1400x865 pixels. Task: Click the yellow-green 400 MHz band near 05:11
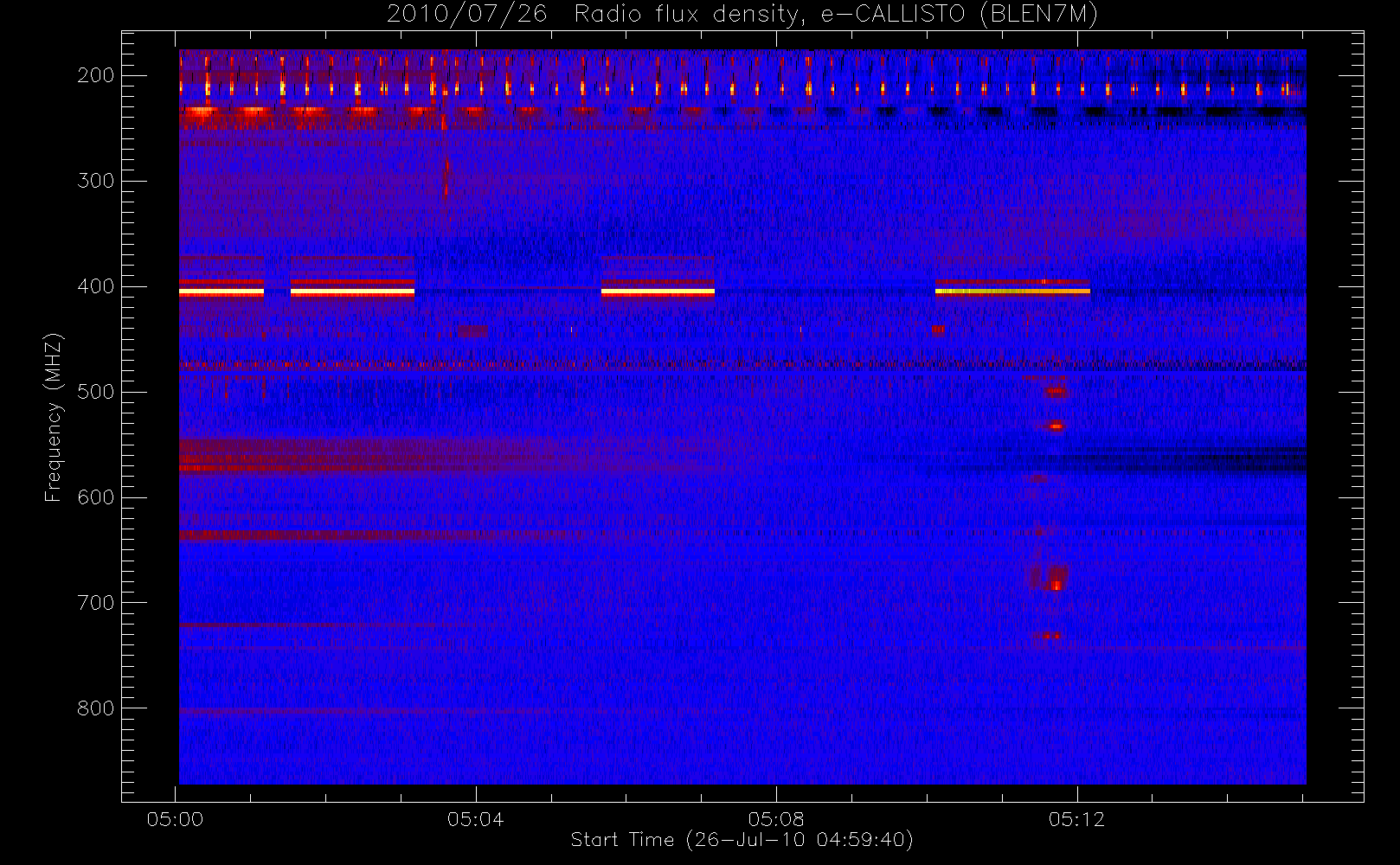click(1012, 292)
